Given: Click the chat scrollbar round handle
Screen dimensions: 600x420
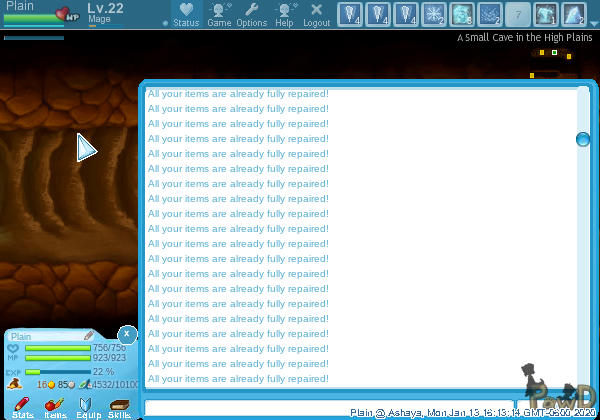Looking at the screenshot, I should (x=583, y=139).
